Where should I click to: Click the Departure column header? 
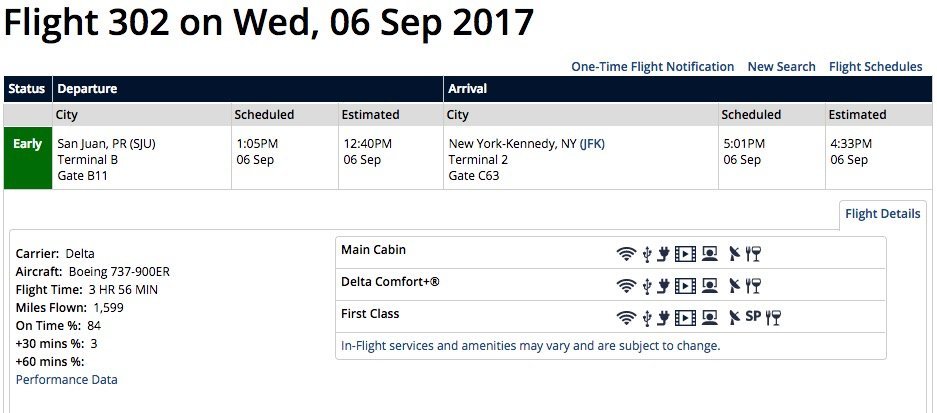pos(87,89)
